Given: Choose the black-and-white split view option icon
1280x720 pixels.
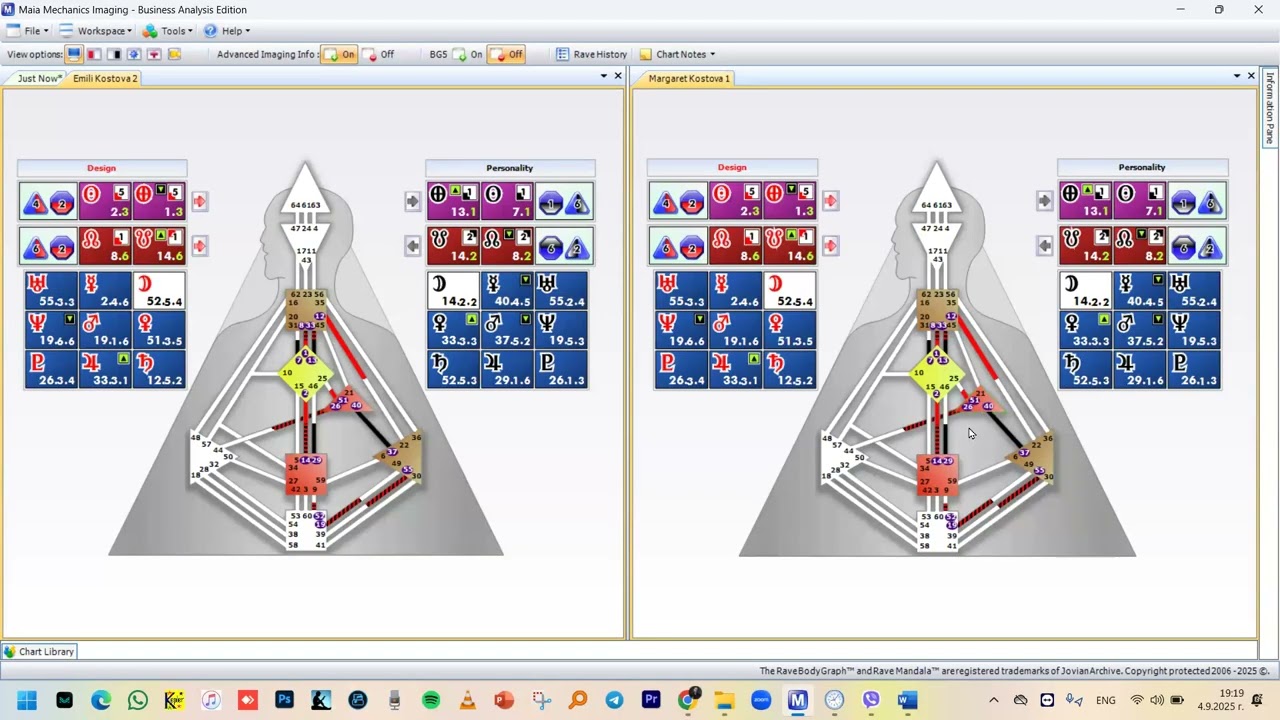Looking at the screenshot, I should click(114, 55).
